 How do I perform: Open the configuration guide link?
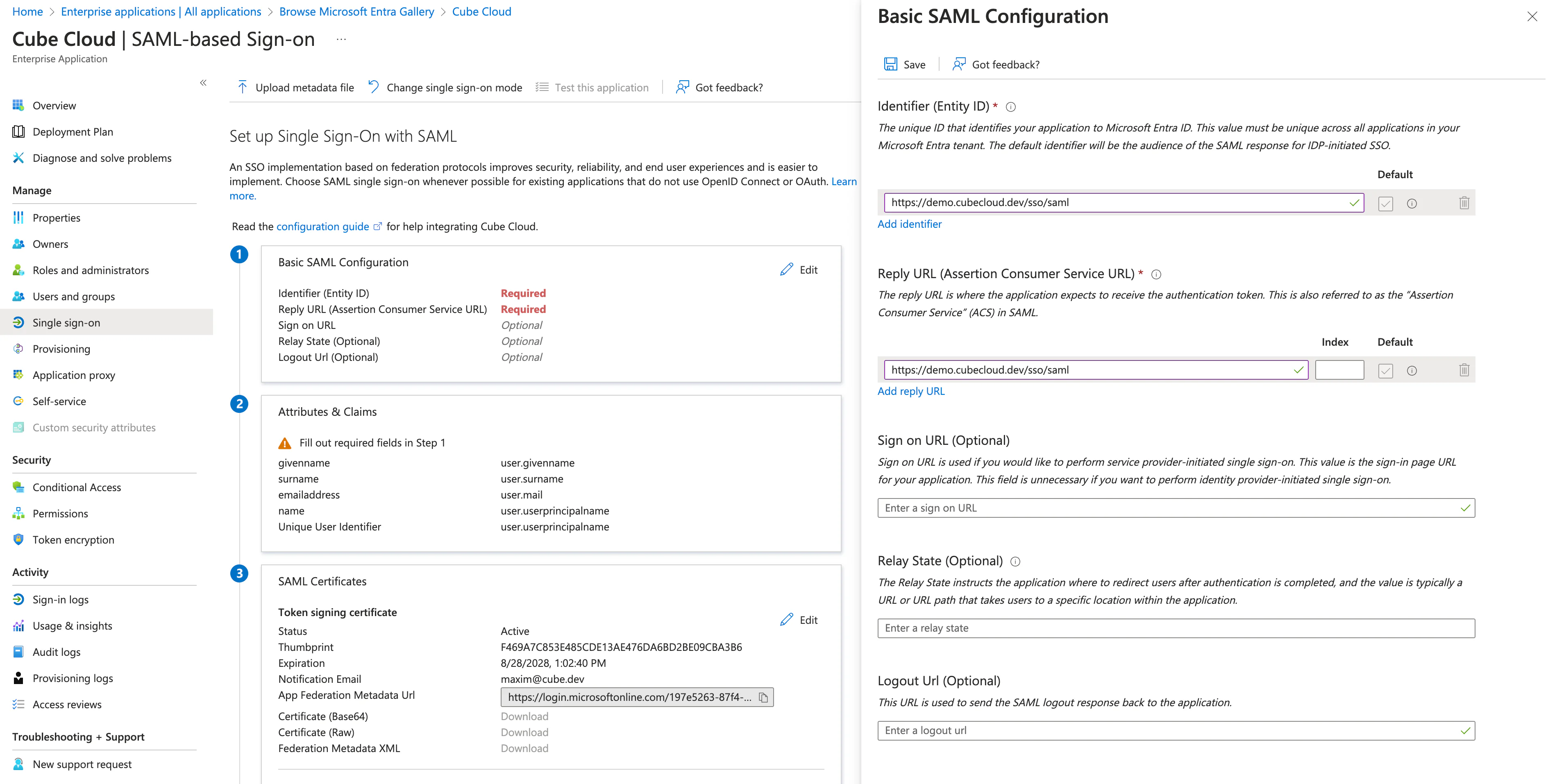click(x=323, y=227)
